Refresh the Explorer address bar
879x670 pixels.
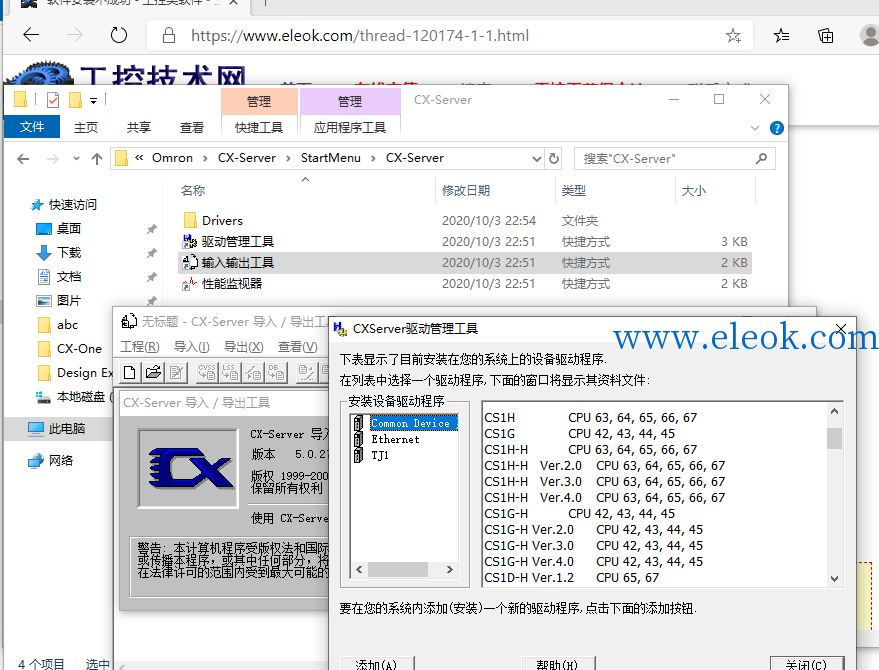click(554, 159)
